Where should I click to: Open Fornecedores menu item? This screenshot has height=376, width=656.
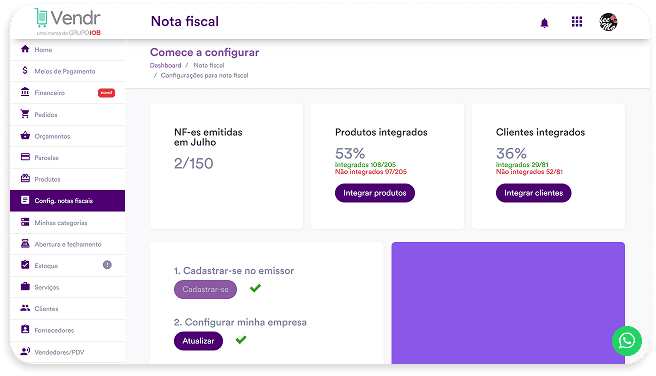click(x=67, y=330)
